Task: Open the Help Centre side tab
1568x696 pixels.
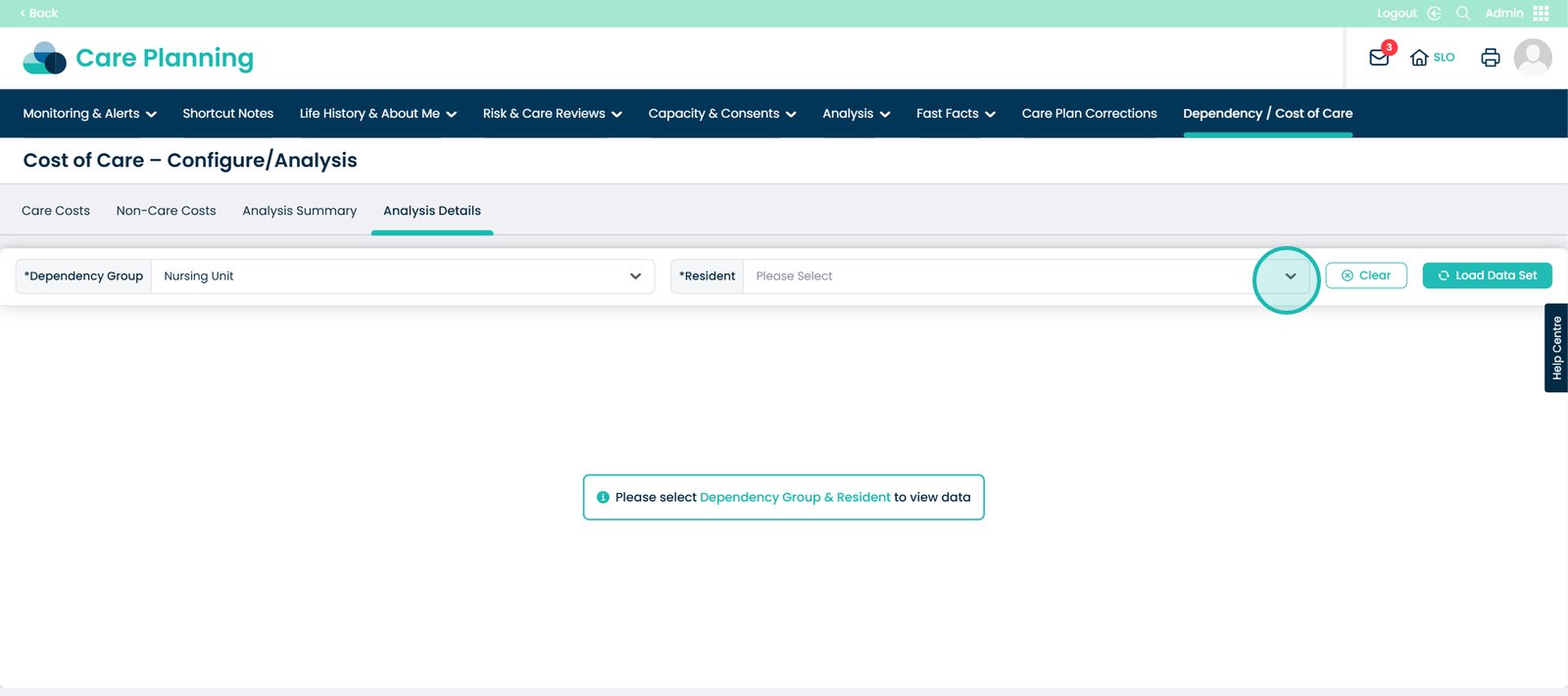Action: [1556, 348]
